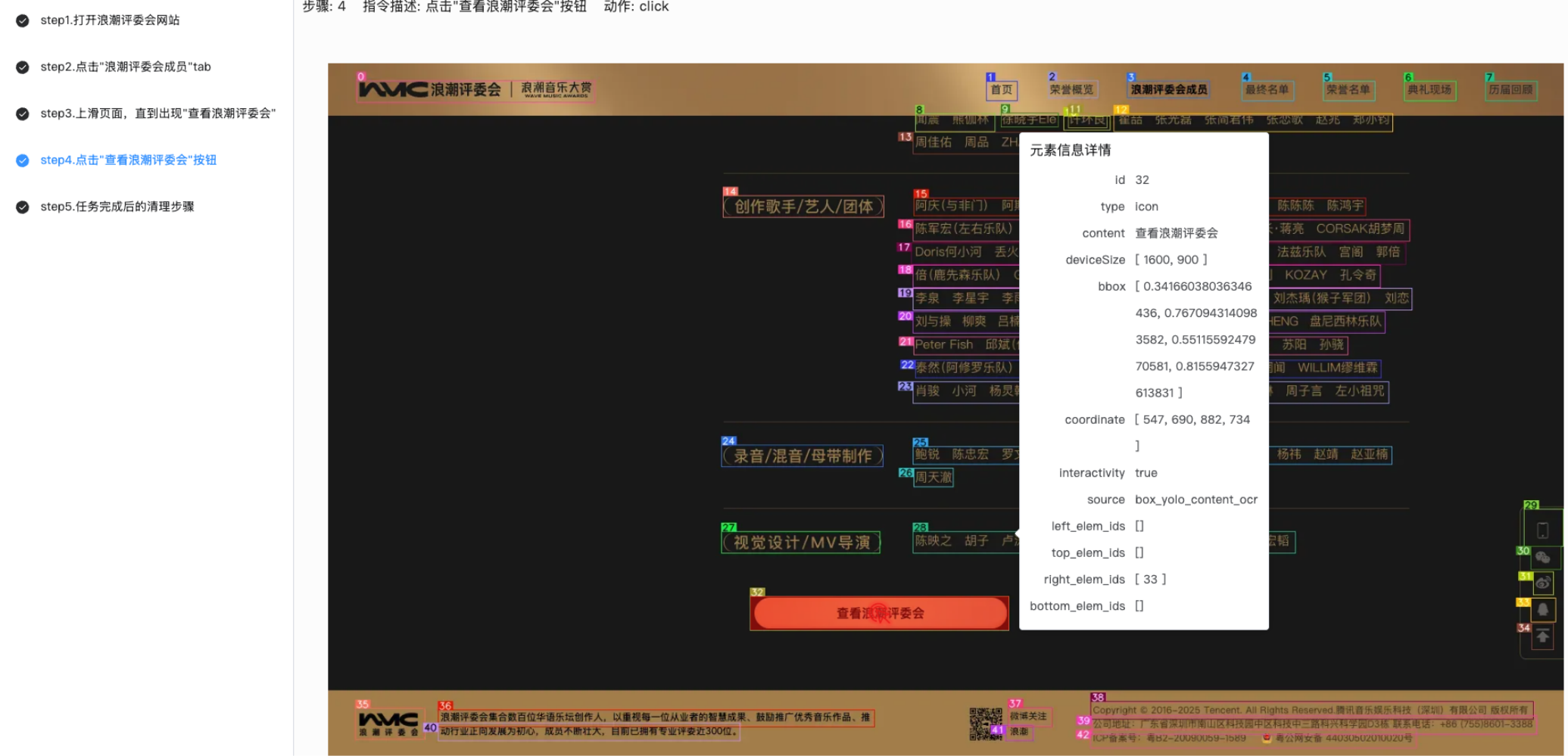1568x756 pixels.
Task: Open the 历届回顾 navigation tab
Action: pos(1510,90)
